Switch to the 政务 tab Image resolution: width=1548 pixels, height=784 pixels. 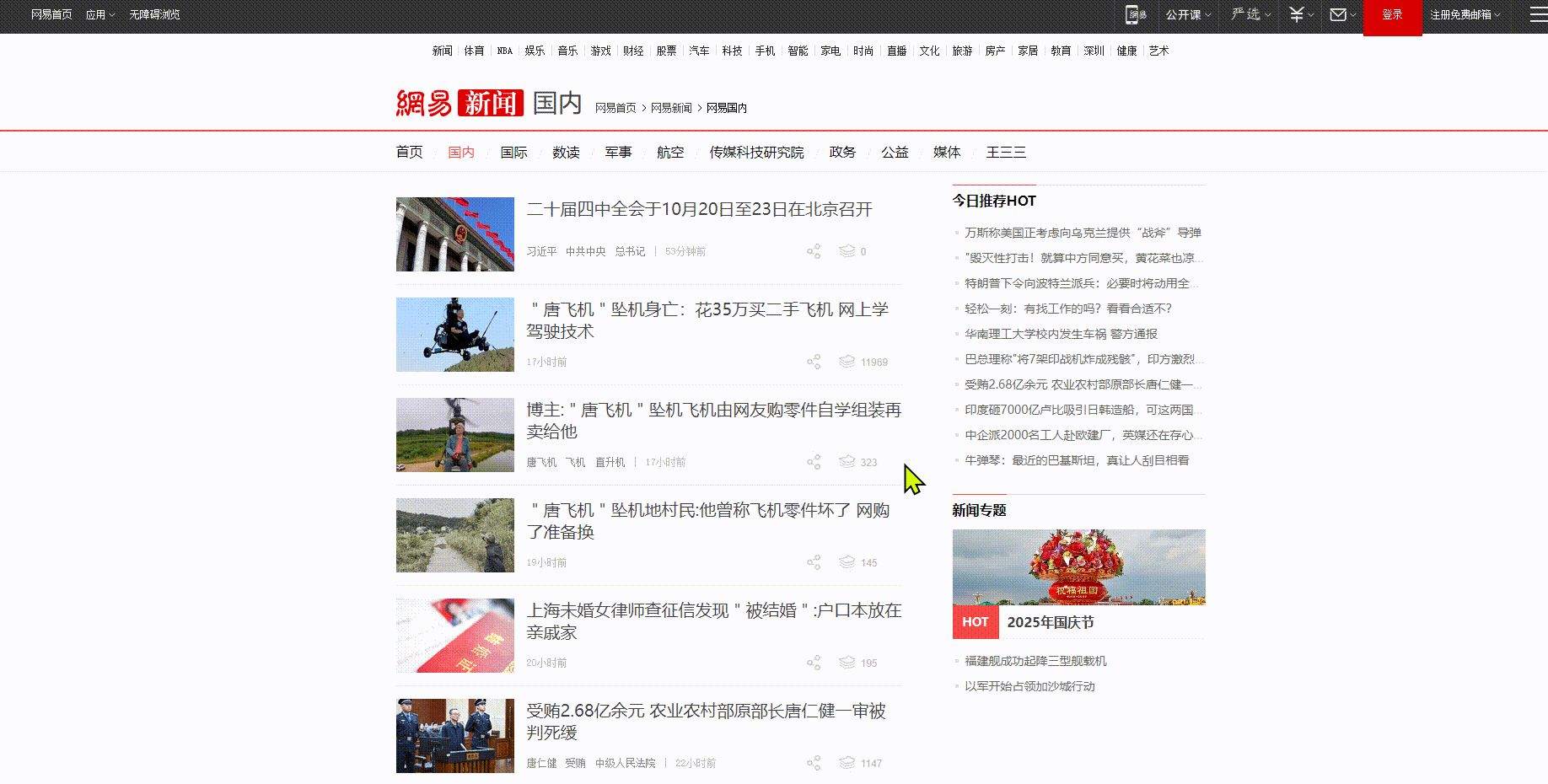842,152
